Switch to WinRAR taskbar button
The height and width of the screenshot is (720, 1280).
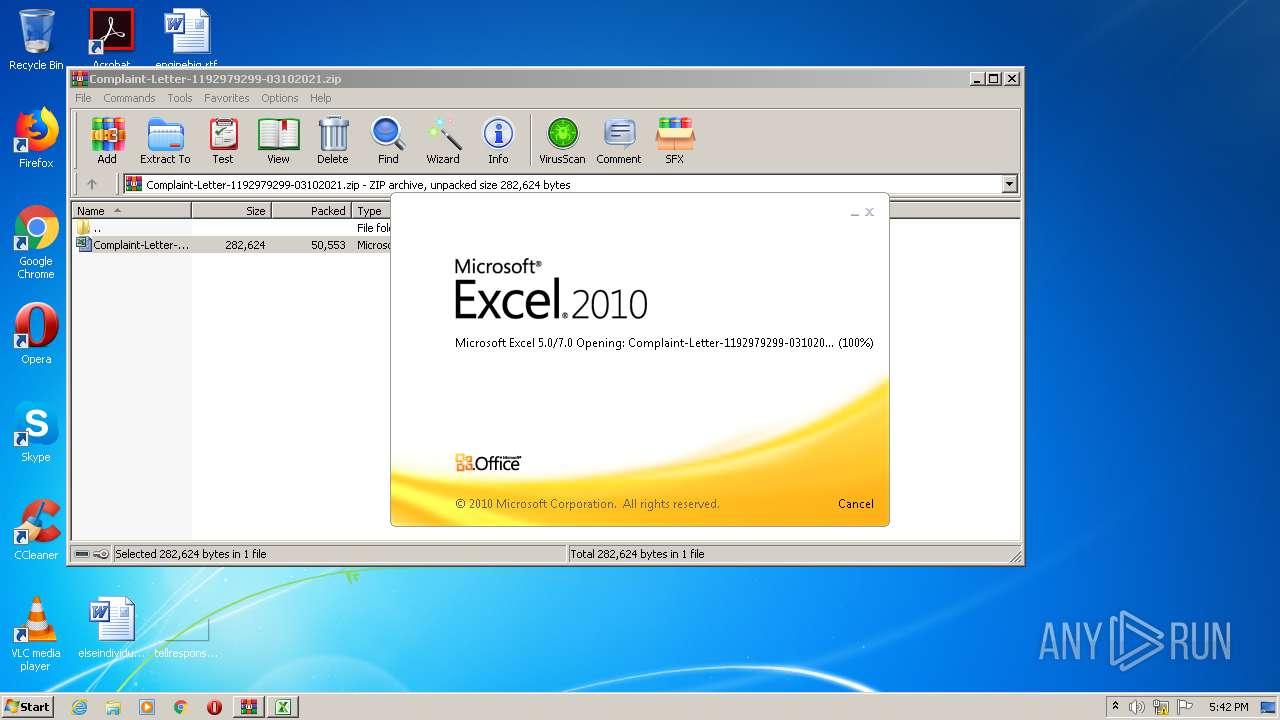tap(249, 707)
